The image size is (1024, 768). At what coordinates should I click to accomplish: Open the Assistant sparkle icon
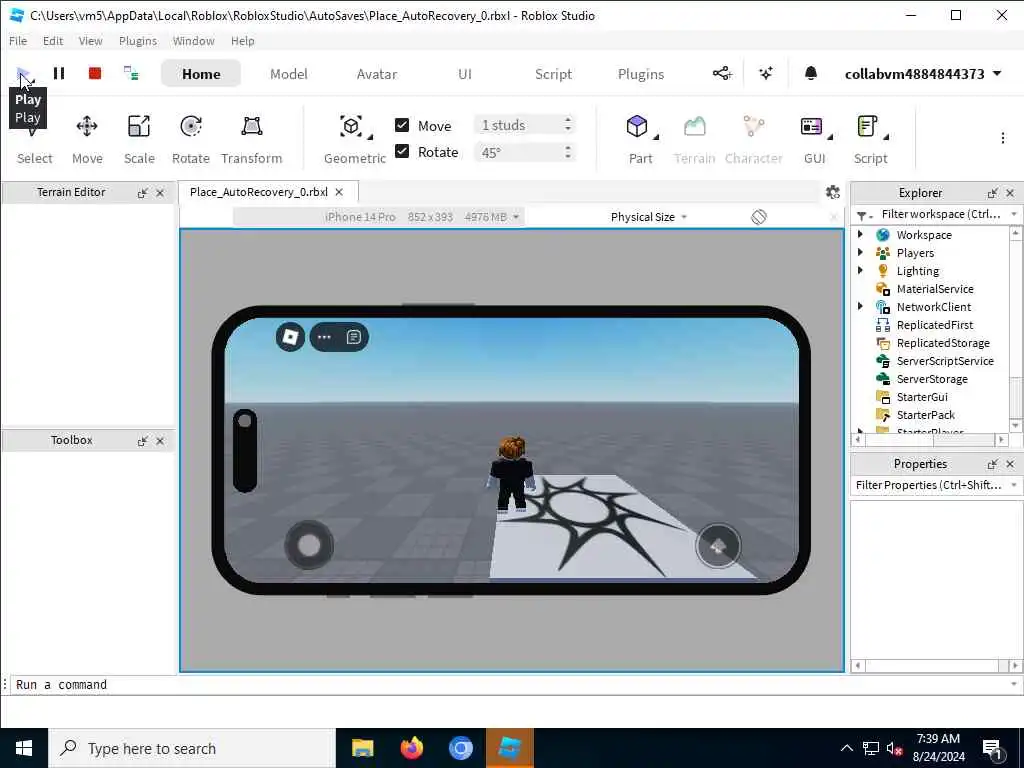(x=766, y=73)
